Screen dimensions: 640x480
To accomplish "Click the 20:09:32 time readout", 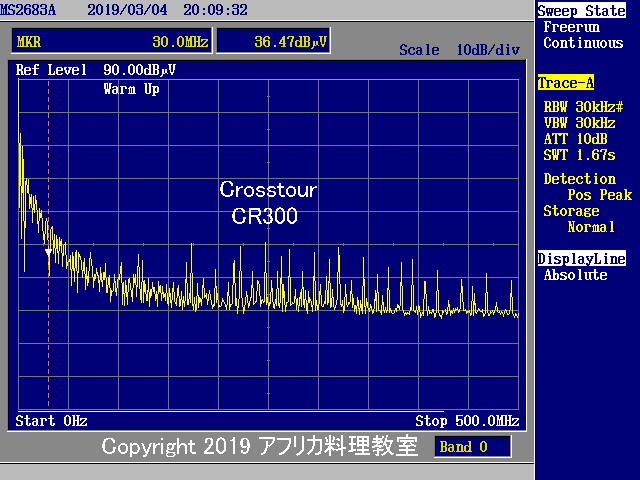I will (x=215, y=10).
